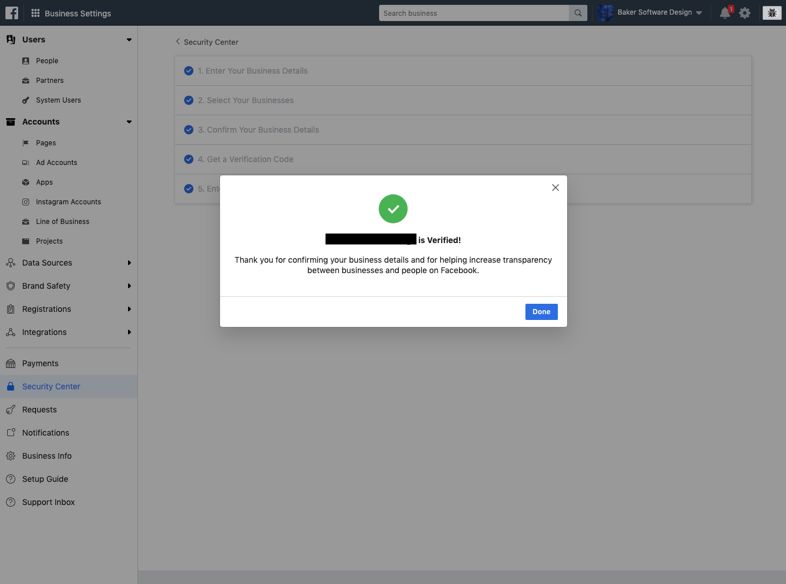Click the Security Center lock icon

(11, 386)
